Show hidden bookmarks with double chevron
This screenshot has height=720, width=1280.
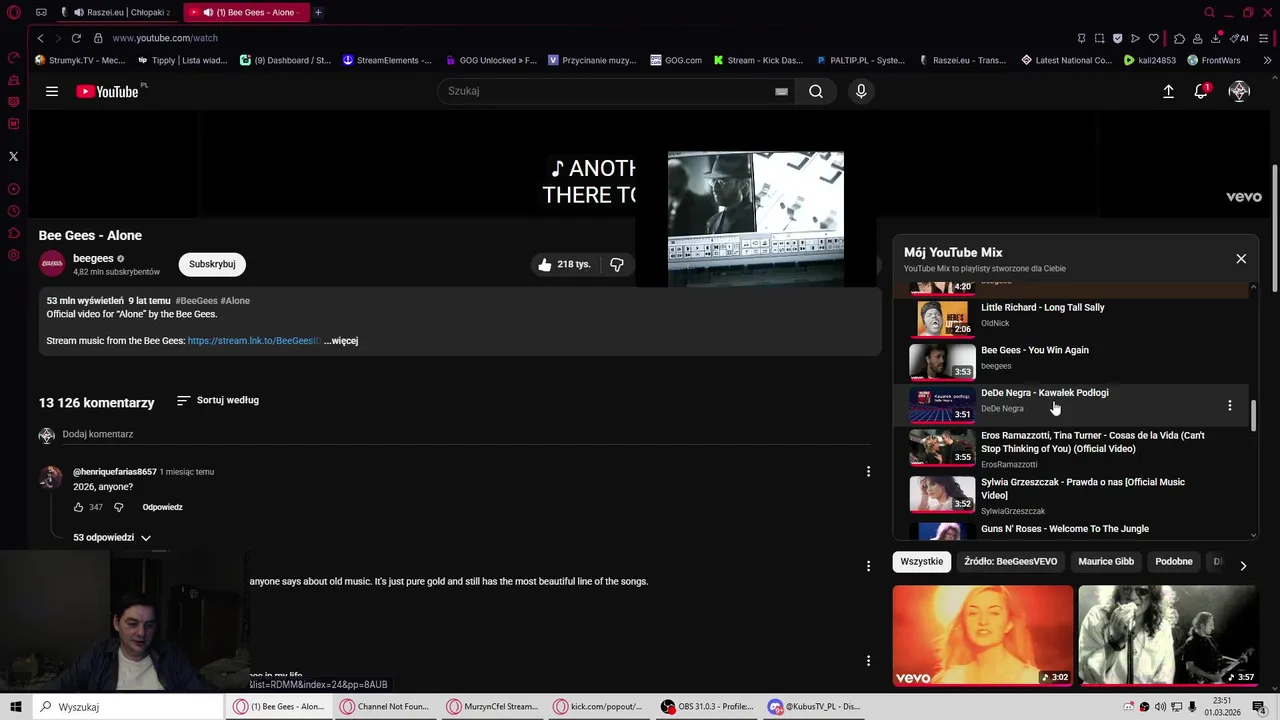click(x=1268, y=60)
